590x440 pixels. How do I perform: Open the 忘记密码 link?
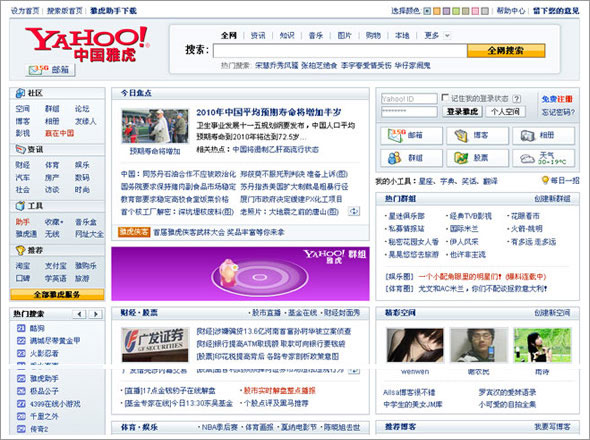pyautogui.click(x=558, y=112)
